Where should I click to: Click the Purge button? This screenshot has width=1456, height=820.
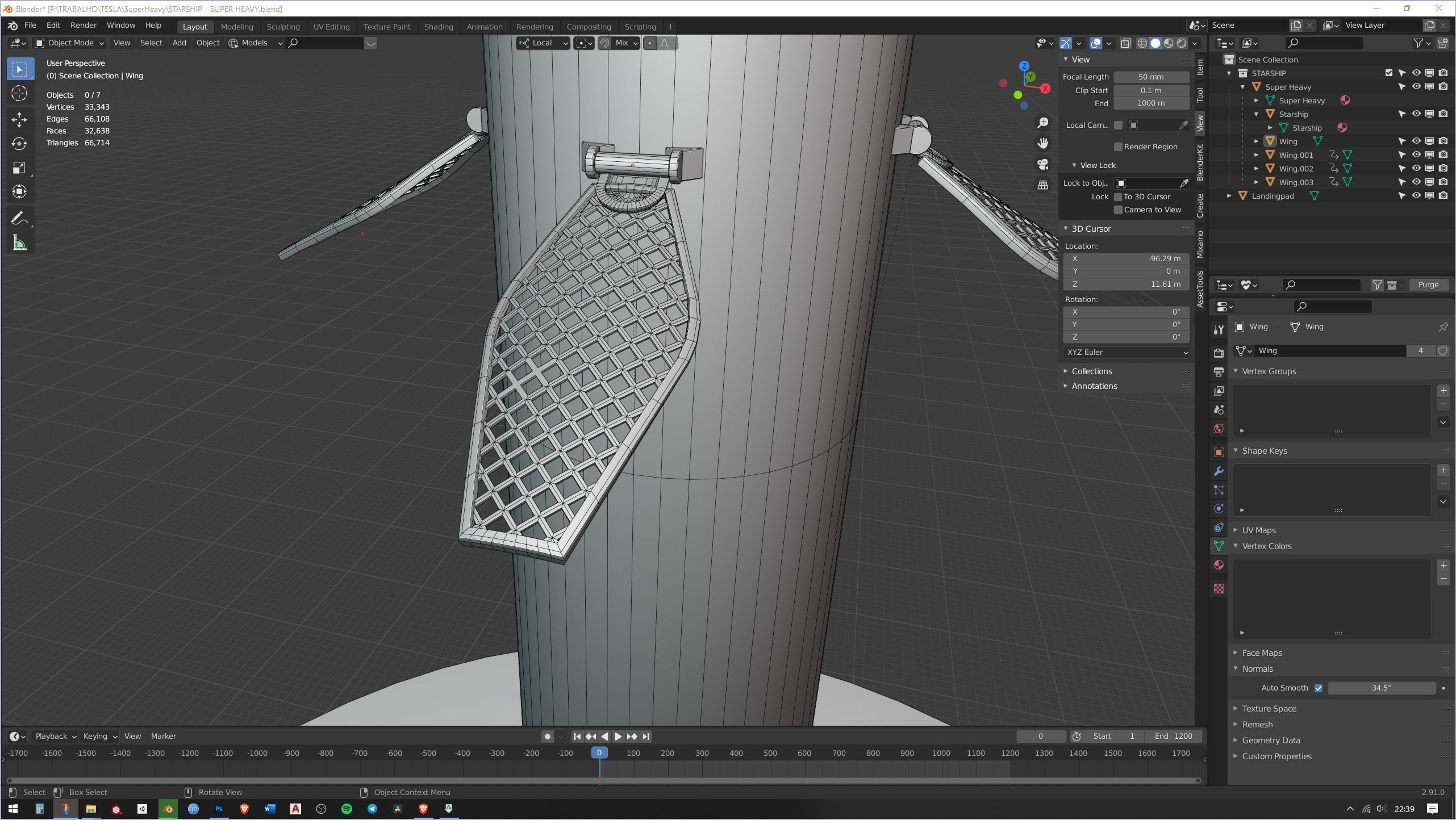click(1428, 285)
